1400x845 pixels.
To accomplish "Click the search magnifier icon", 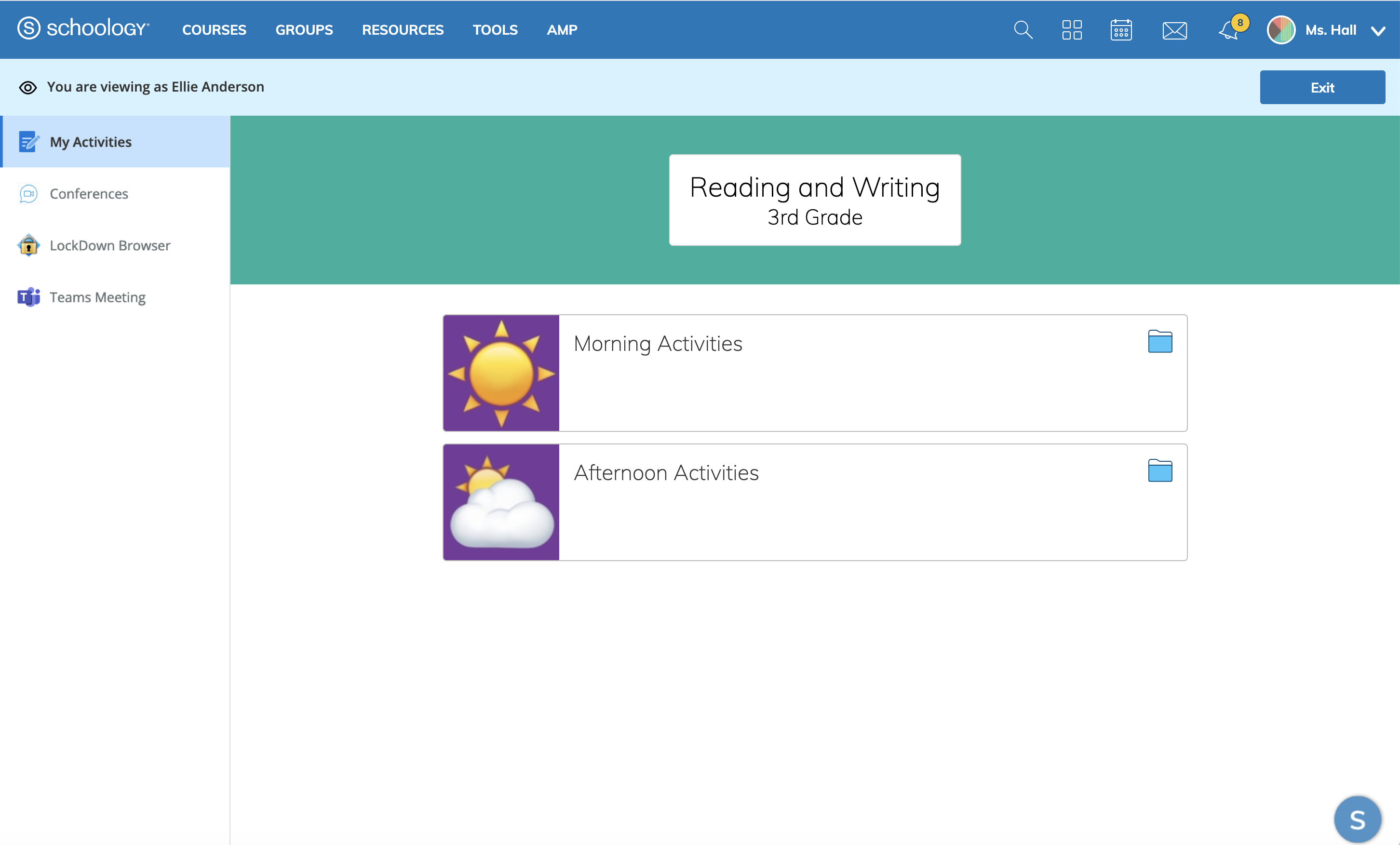I will 1023,29.
